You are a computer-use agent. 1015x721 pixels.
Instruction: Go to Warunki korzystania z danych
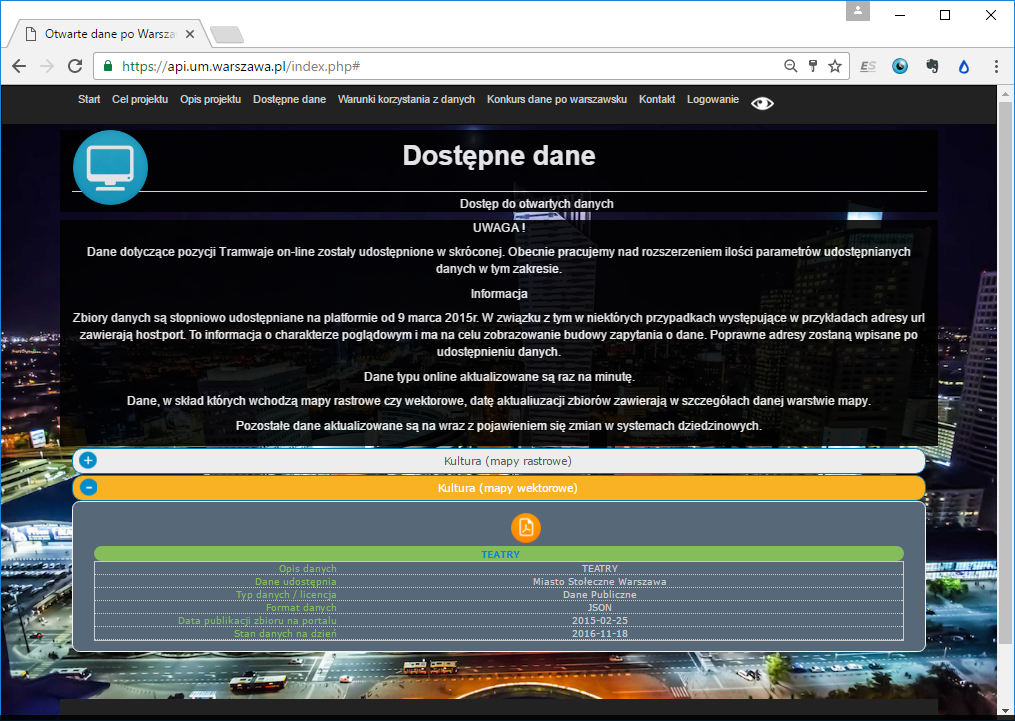coord(406,100)
